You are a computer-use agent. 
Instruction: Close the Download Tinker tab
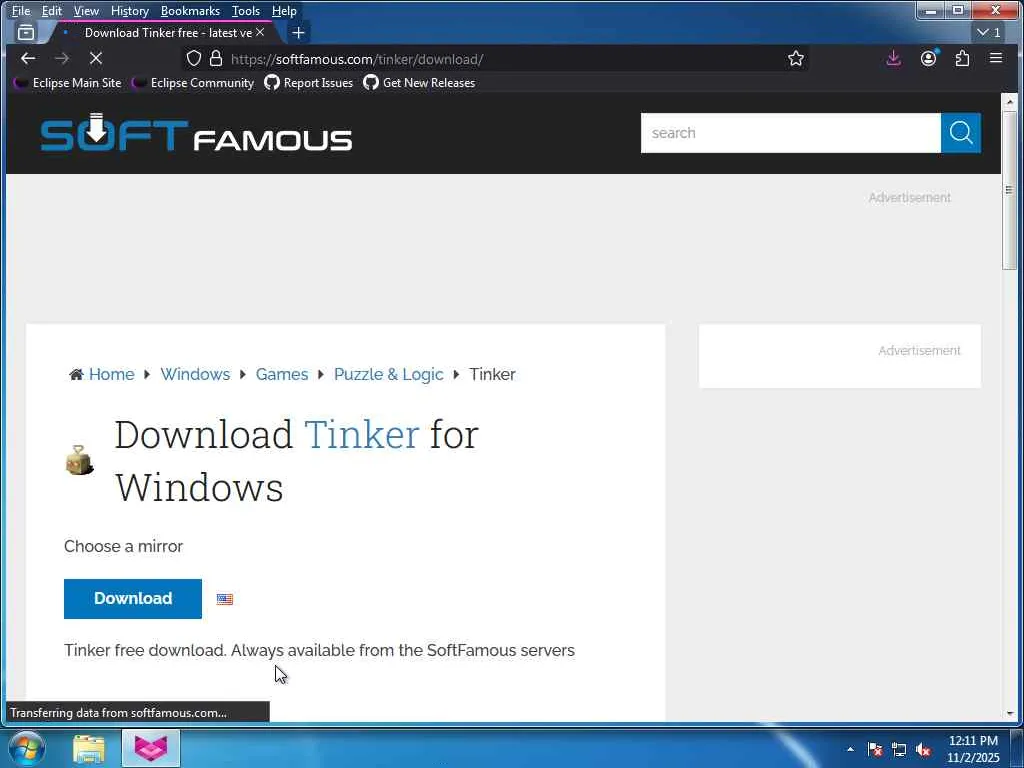[x=260, y=32]
